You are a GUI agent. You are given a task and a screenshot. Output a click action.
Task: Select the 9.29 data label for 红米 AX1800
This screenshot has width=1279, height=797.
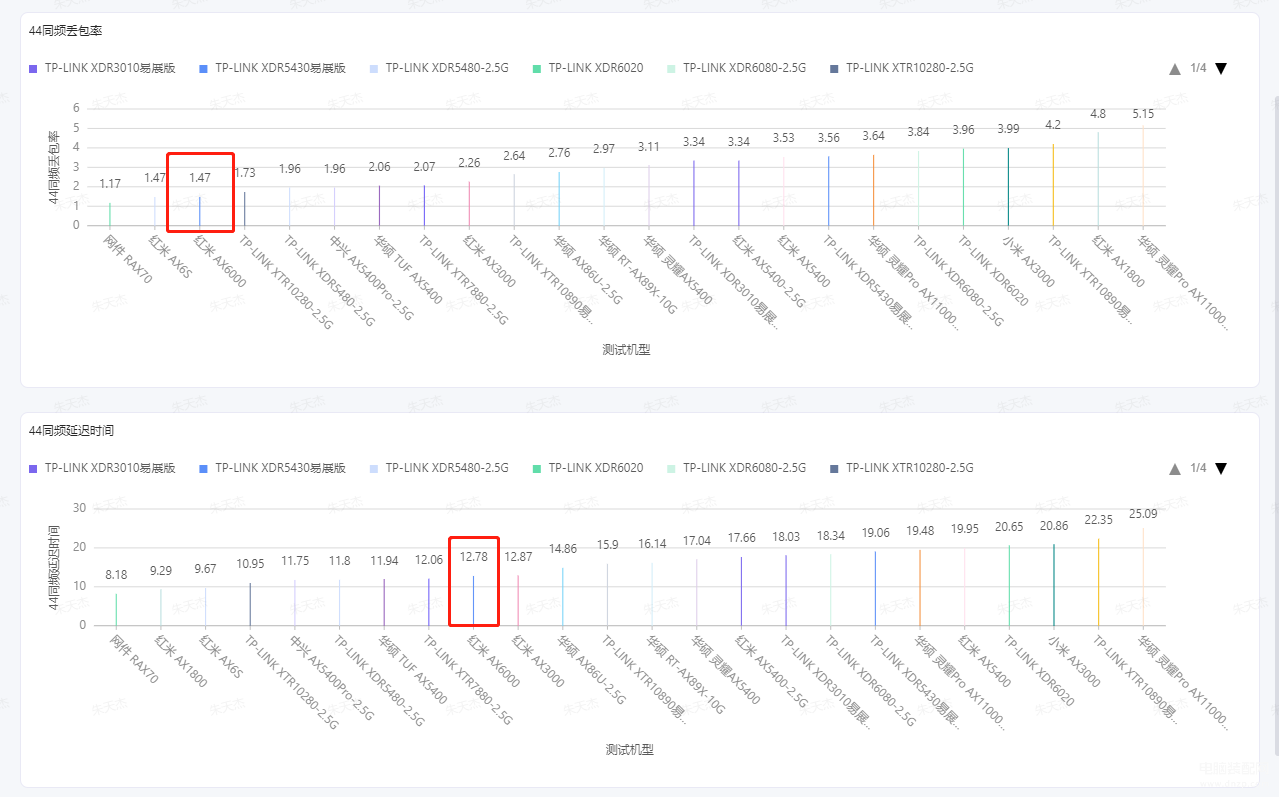pyautogui.click(x=161, y=571)
